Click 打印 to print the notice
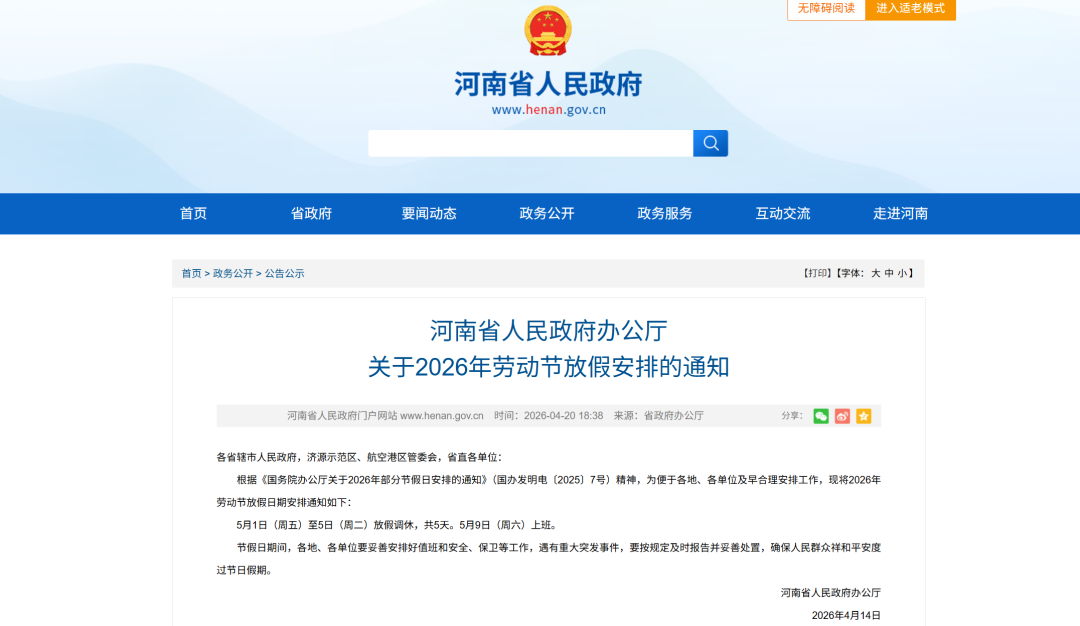 pos(817,273)
